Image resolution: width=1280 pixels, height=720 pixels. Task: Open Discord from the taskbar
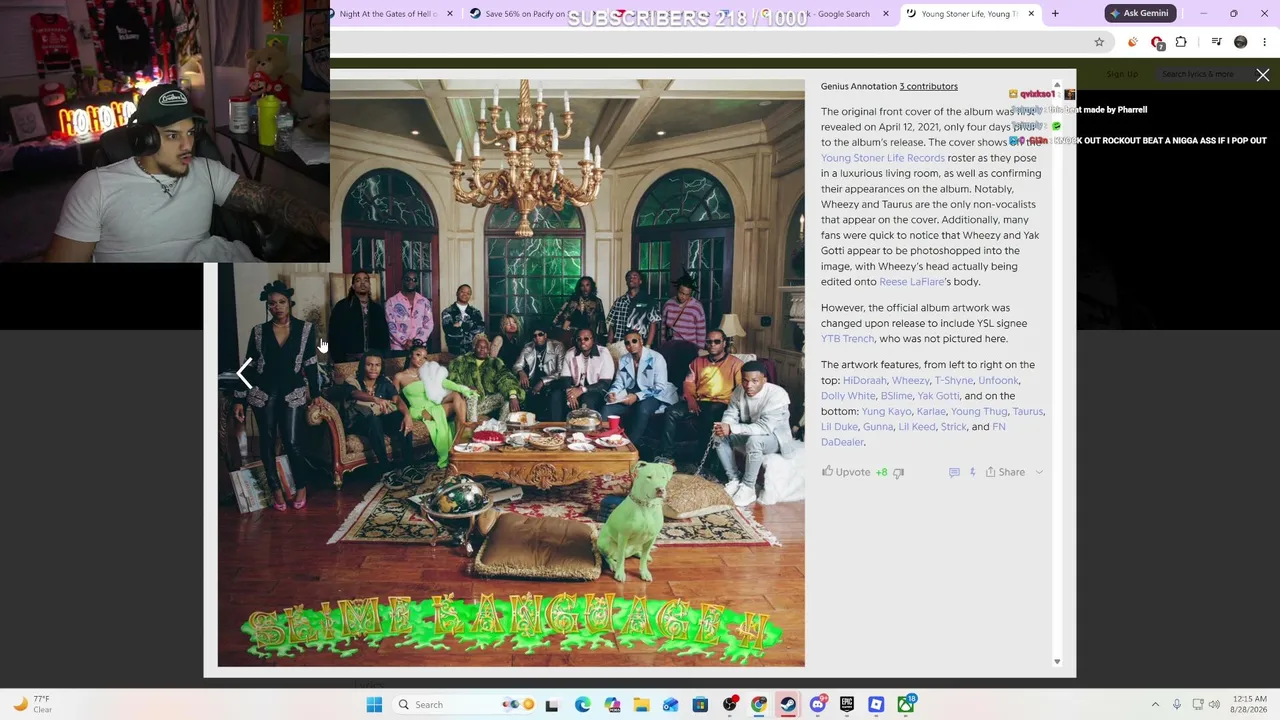click(818, 705)
